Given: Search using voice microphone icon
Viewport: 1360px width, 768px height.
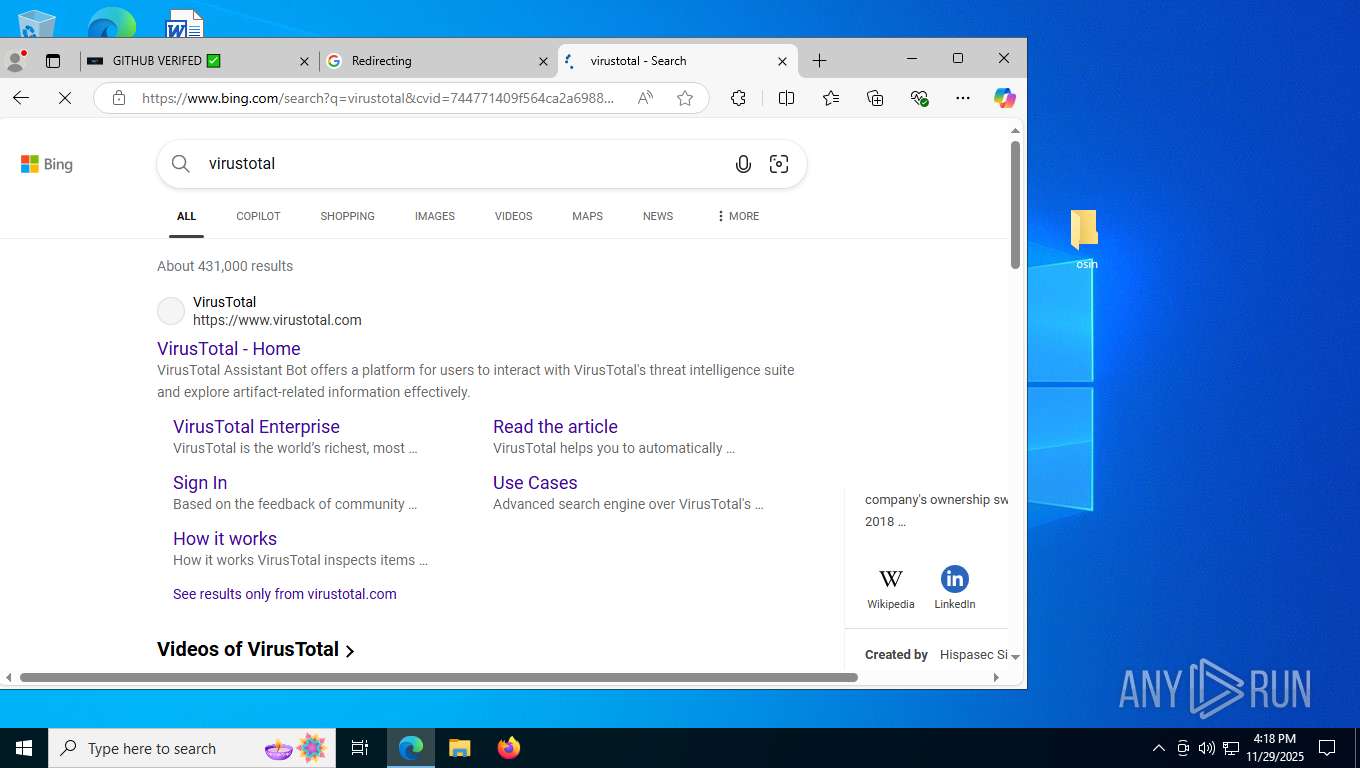Looking at the screenshot, I should (x=743, y=164).
